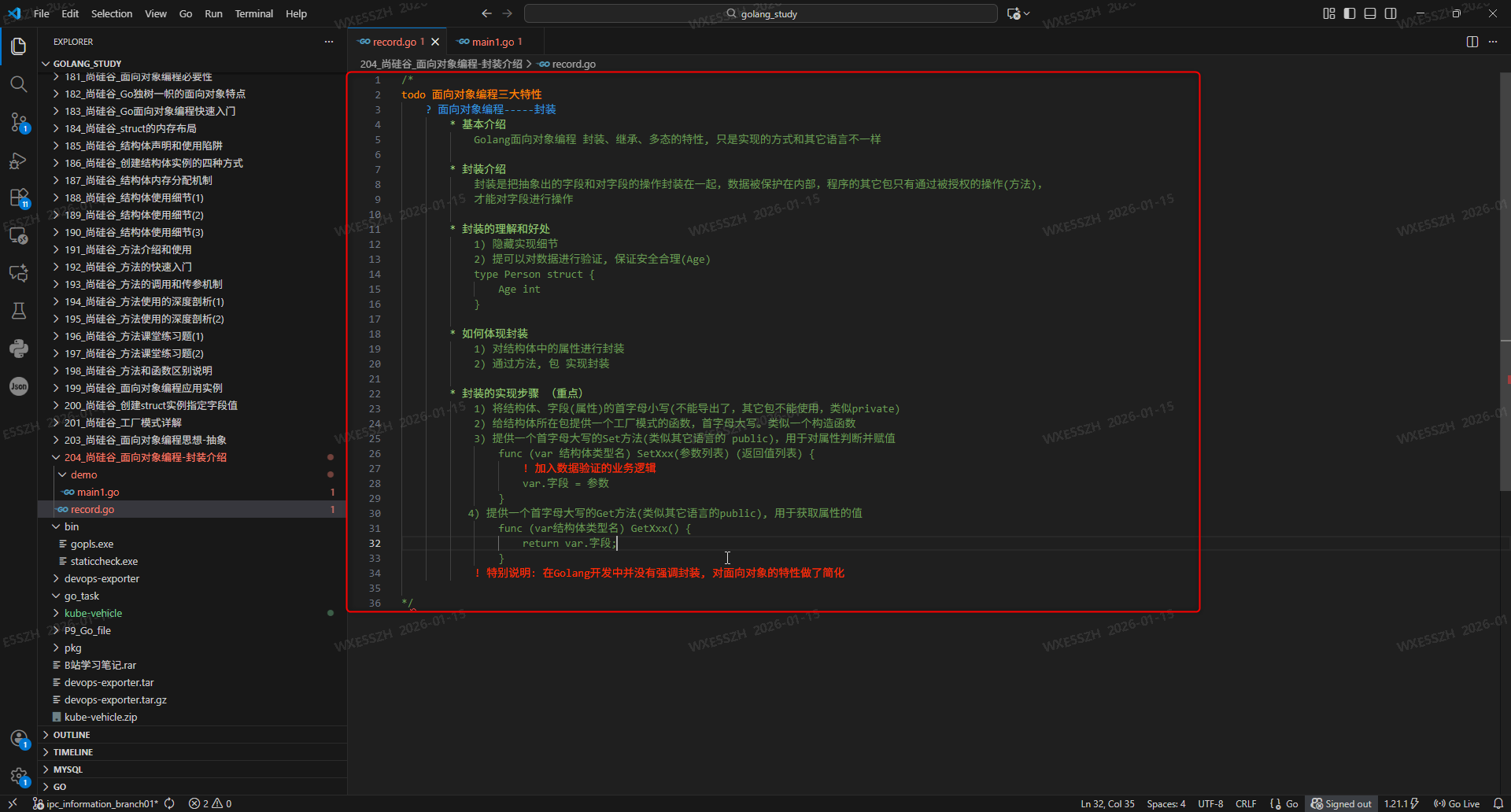Click the Copilot Signed out status item
This screenshot has height=812, width=1511.
(x=1341, y=803)
